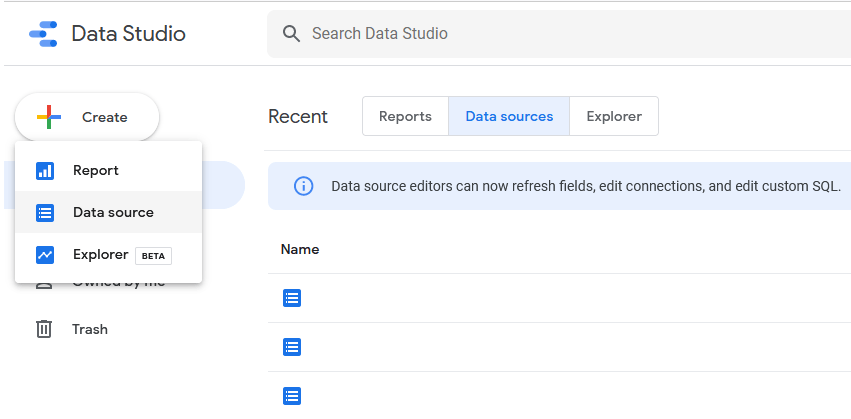This screenshot has height=419, width=851.
Task: Click the BETA badge beside Explorer
Action: click(x=153, y=256)
